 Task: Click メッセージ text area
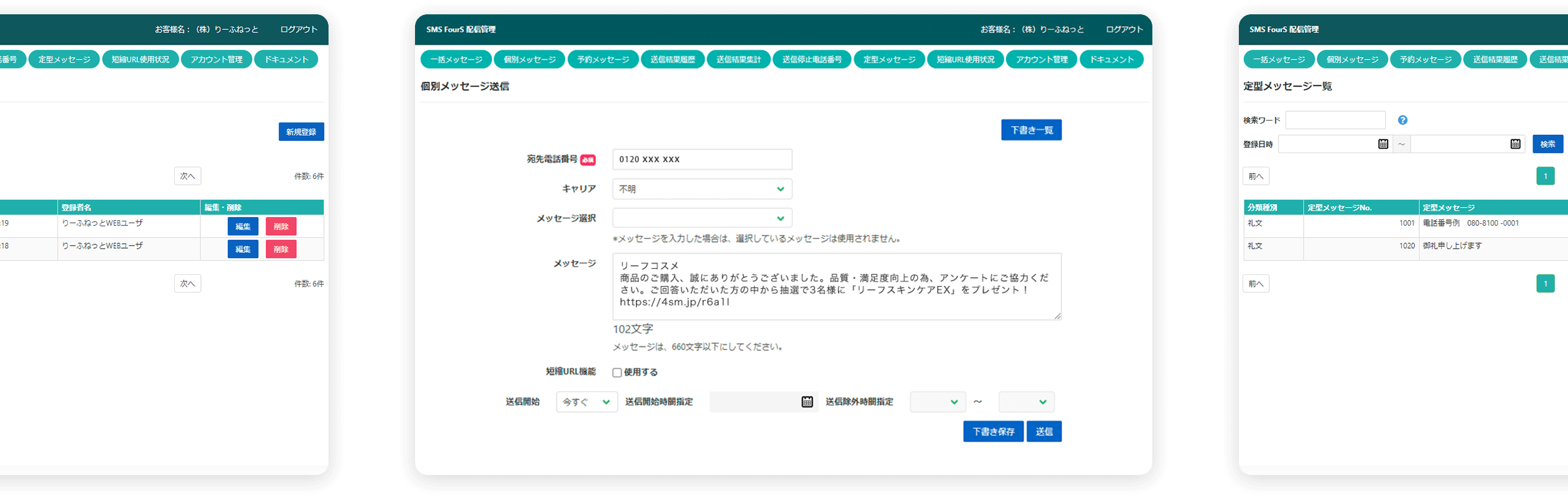coord(837,287)
